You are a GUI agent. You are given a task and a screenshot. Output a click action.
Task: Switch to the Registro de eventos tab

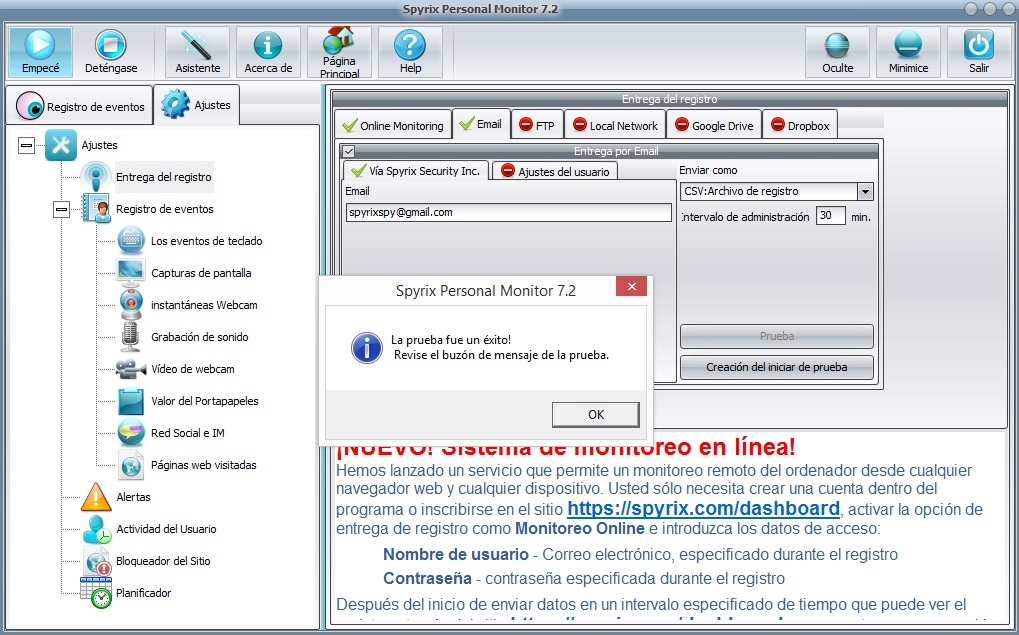pos(80,106)
